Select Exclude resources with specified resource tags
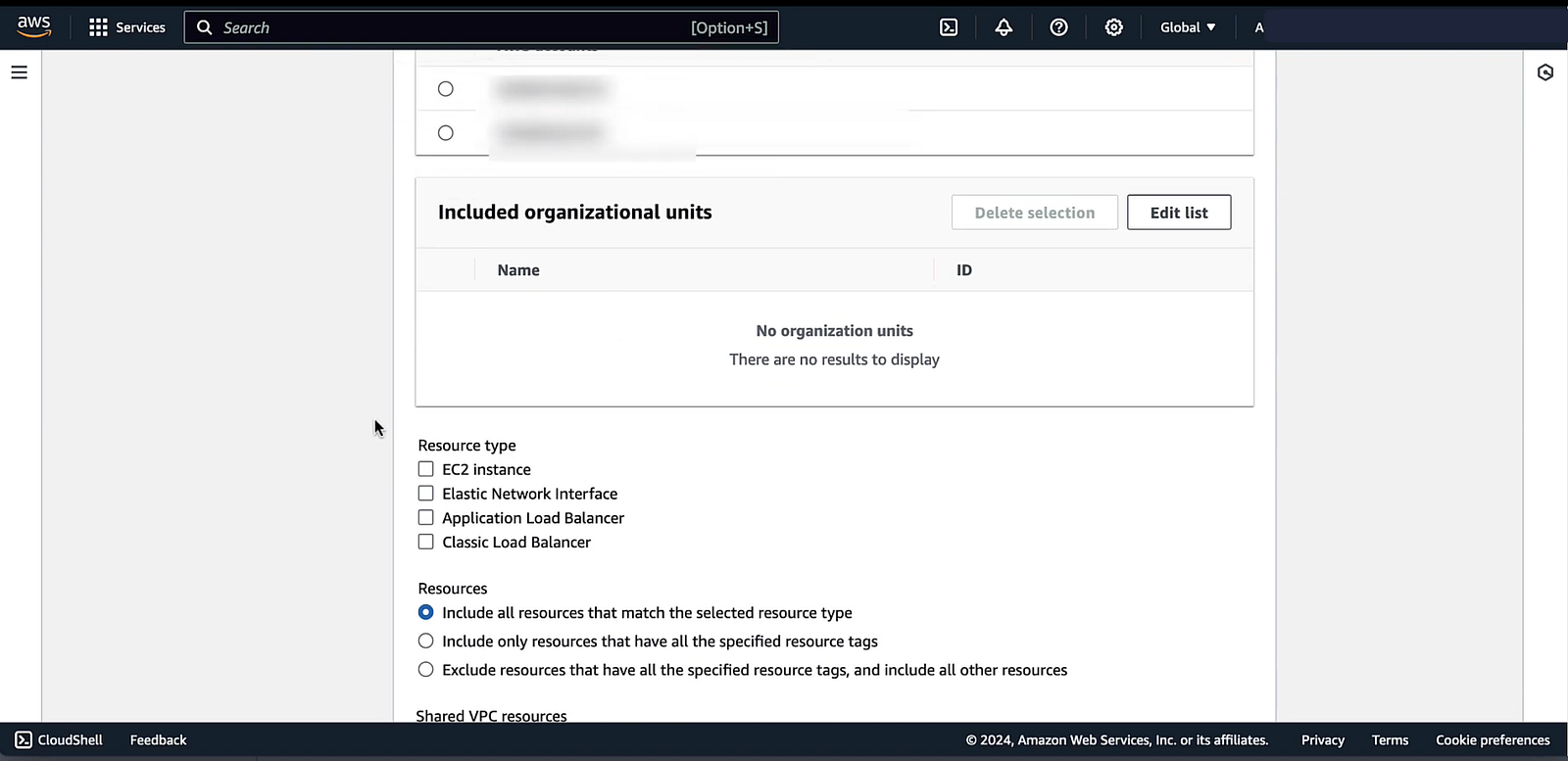Screen dimensions: 1568x761 [425, 669]
